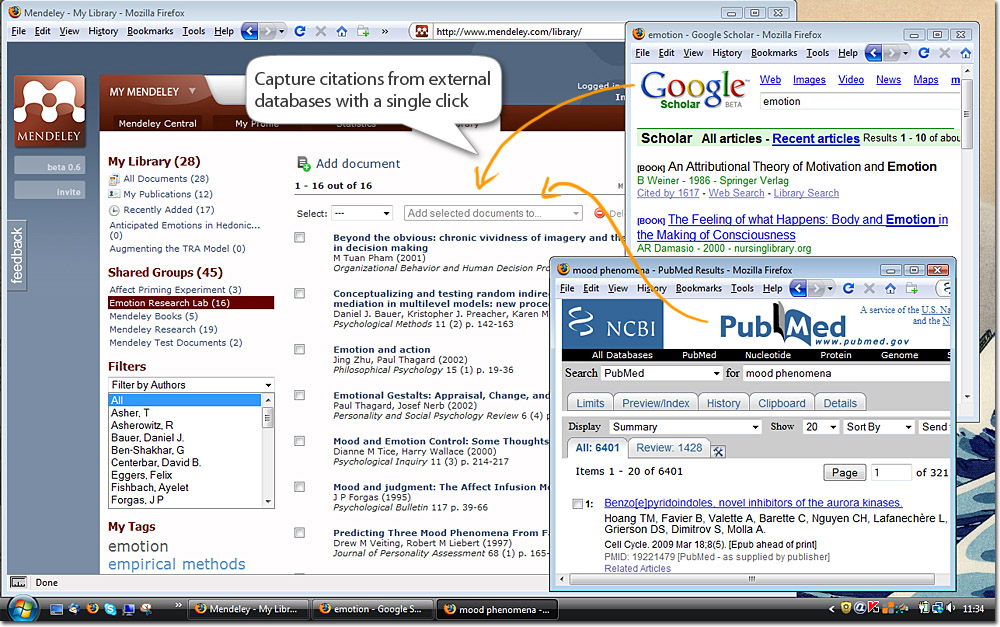Open the PubMed Preview/Index tab
The image size is (1000, 627).
(x=656, y=403)
